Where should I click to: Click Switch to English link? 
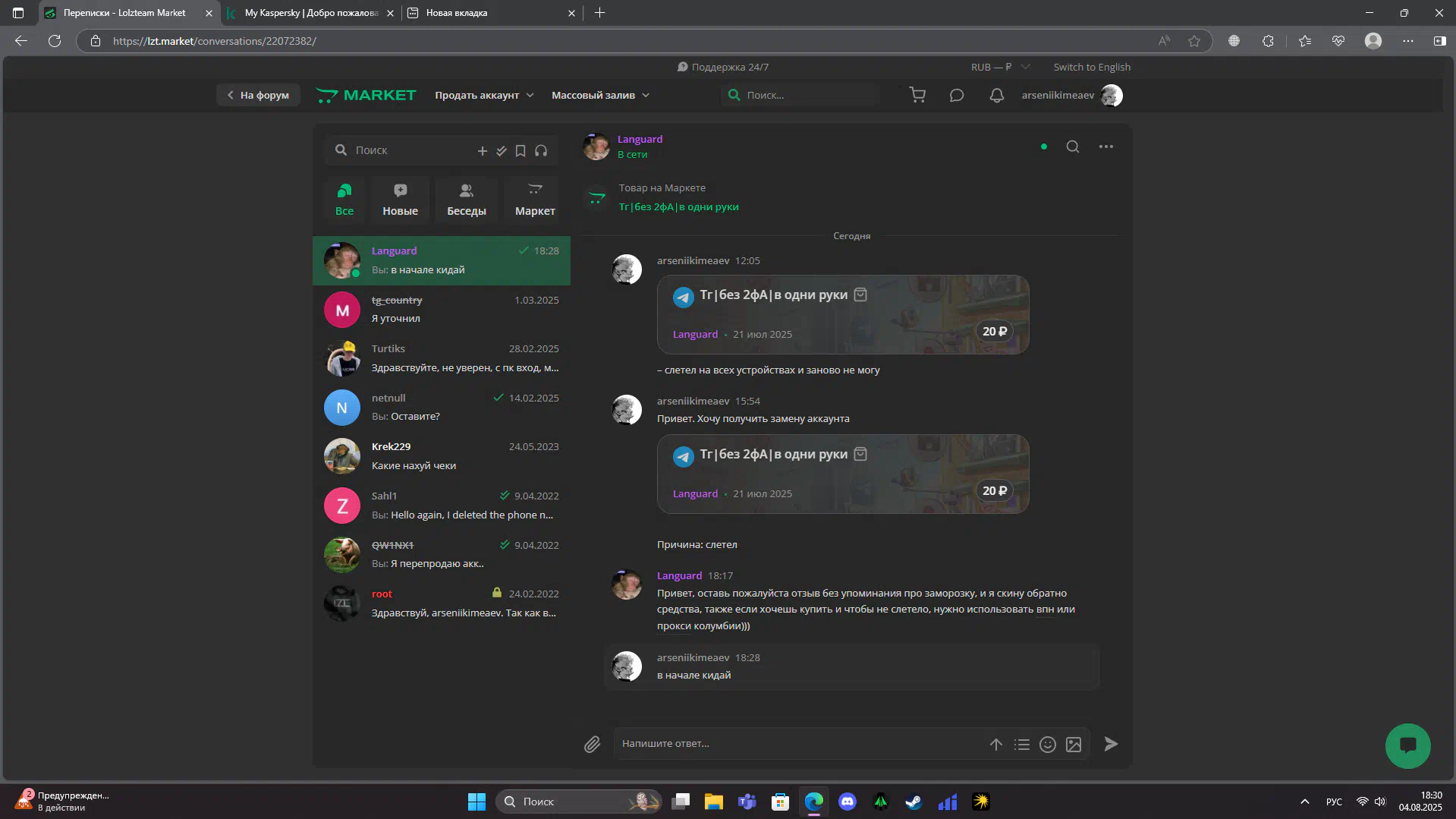click(x=1092, y=67)
